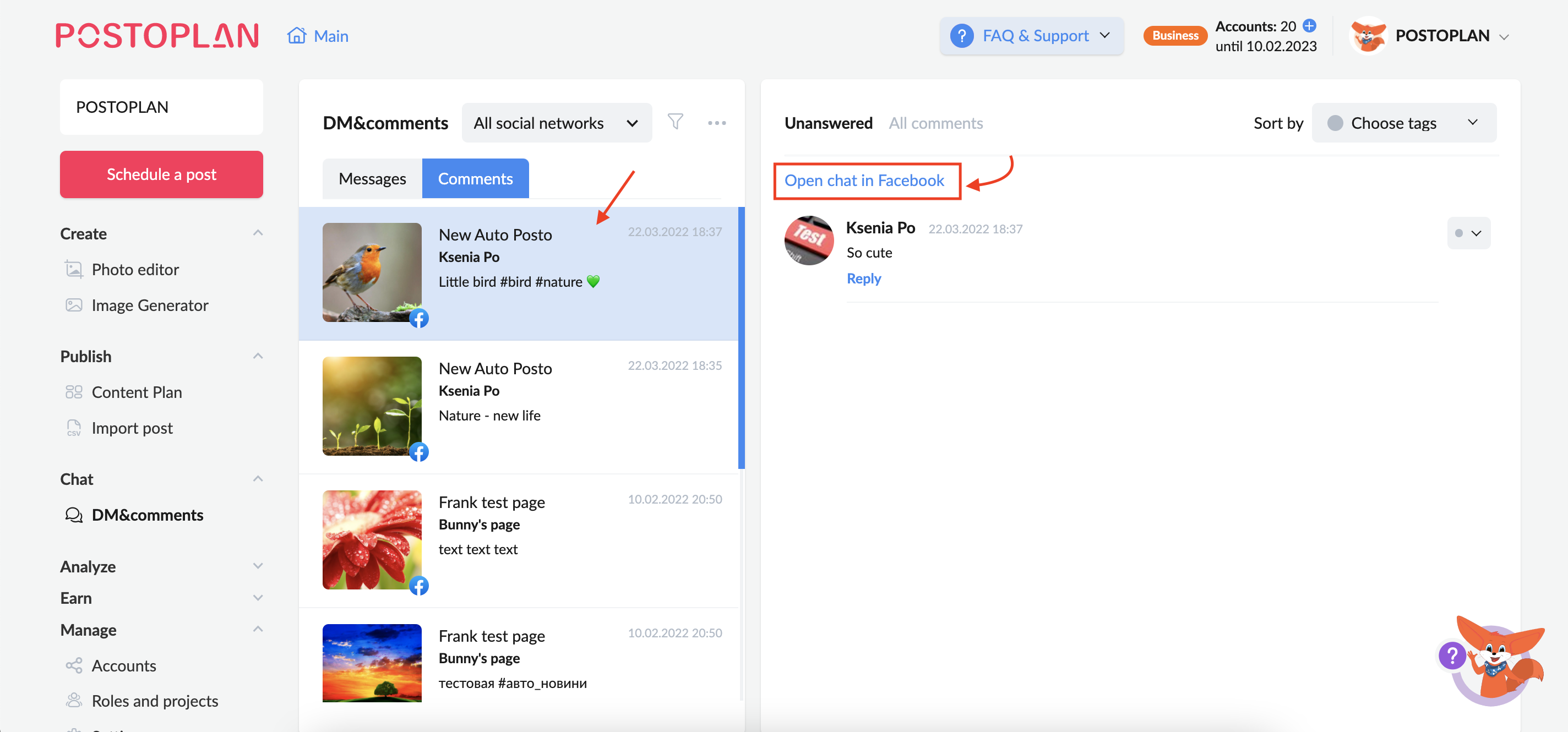
Task: Click the Import post CSV icon
Action: click(x=74, y=428)
